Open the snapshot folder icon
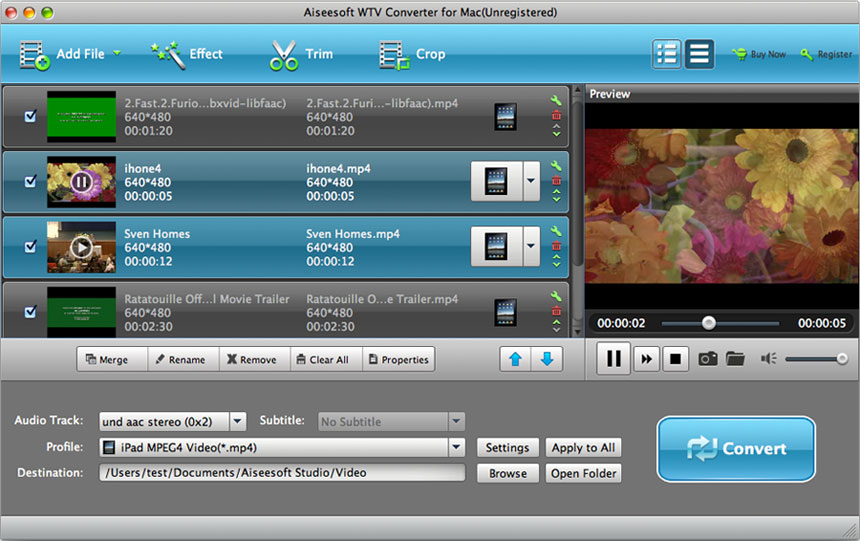This screenshot has width=860, height=541. (735, 359)
